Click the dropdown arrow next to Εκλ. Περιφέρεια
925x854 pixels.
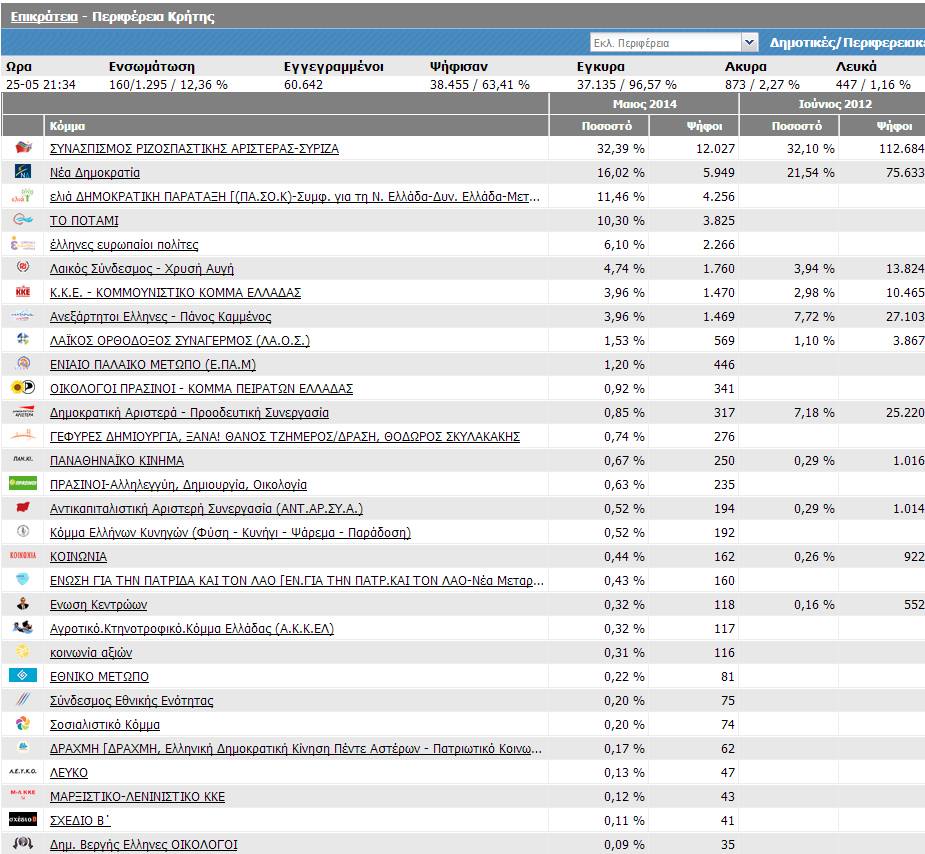(749, 43)
